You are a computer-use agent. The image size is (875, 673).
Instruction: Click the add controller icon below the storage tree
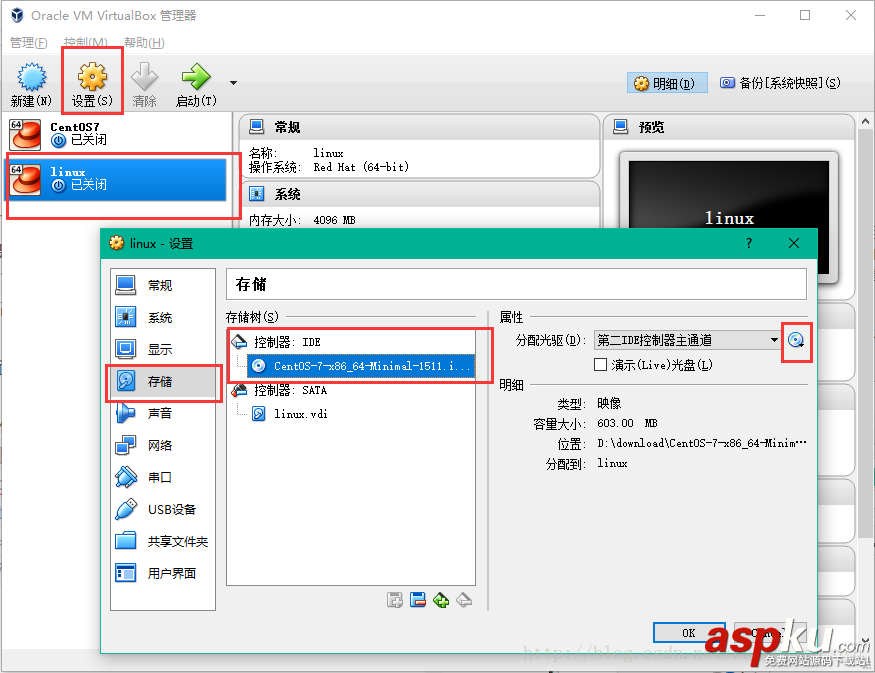(395, 600)
